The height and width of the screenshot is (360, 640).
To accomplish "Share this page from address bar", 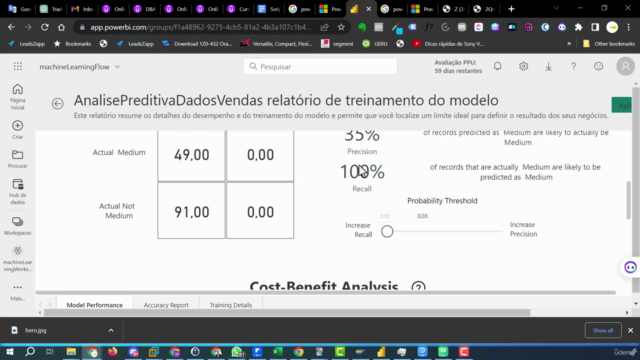I will point(324,27).
